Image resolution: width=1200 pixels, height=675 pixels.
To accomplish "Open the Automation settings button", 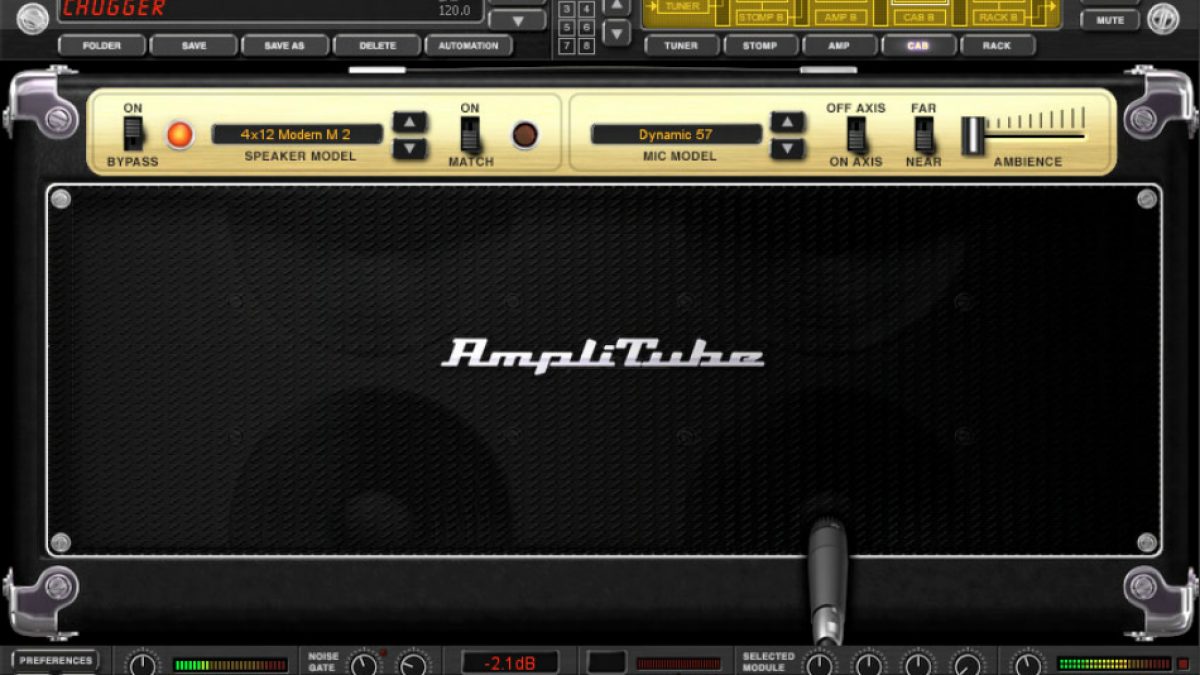I will coord(468,46).
